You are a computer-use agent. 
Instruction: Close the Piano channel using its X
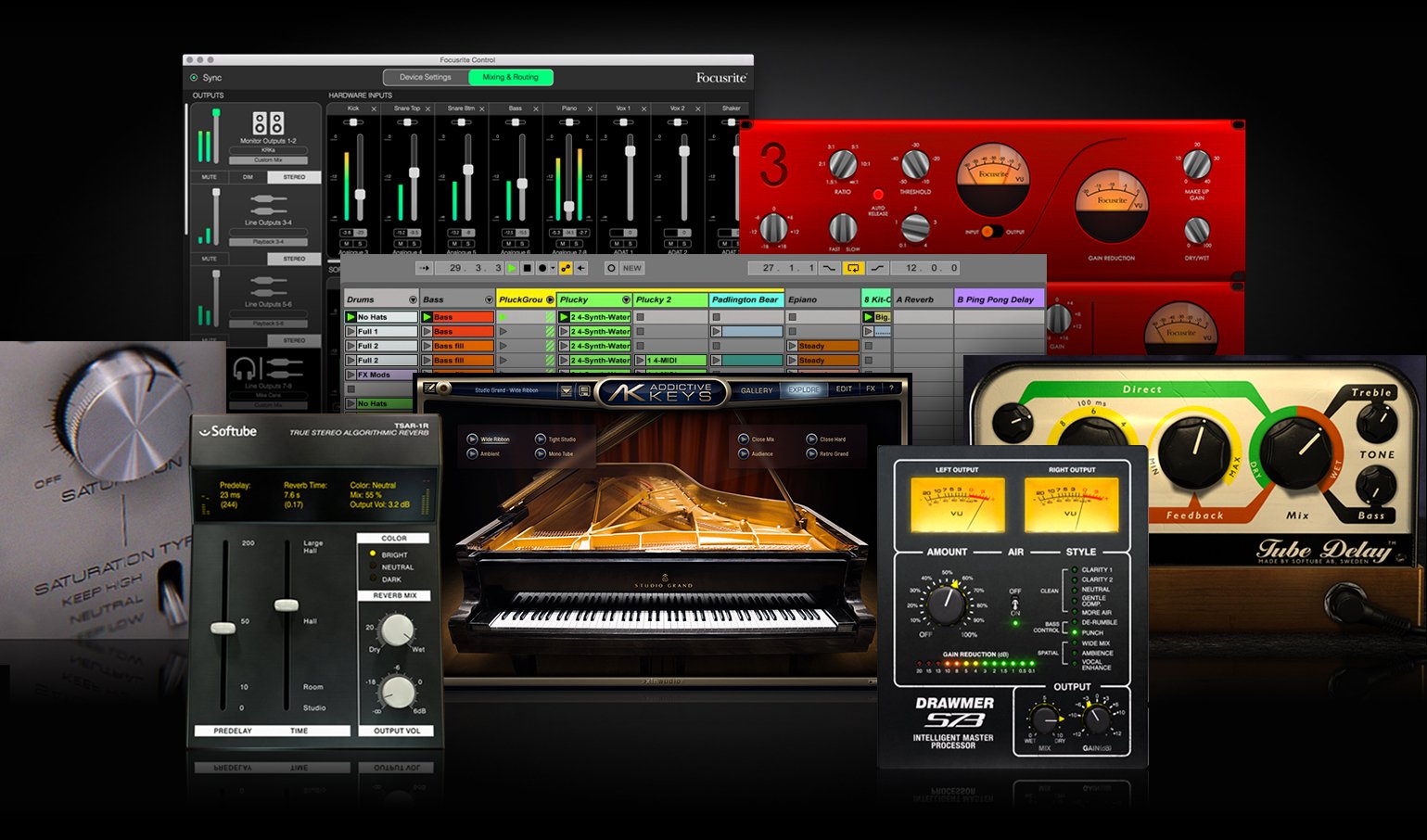click(590, 109)
